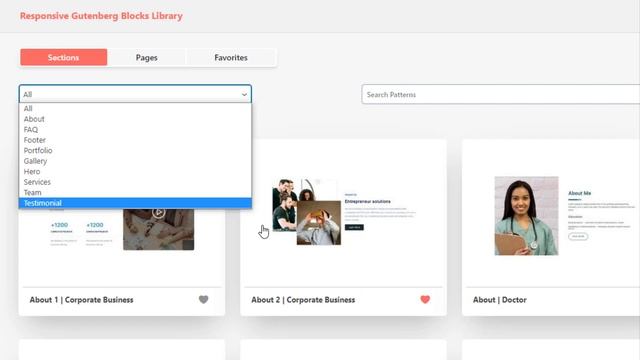The image size is (640, 360).
Task: Select Gallery category option
Action: tap(135, 161)
